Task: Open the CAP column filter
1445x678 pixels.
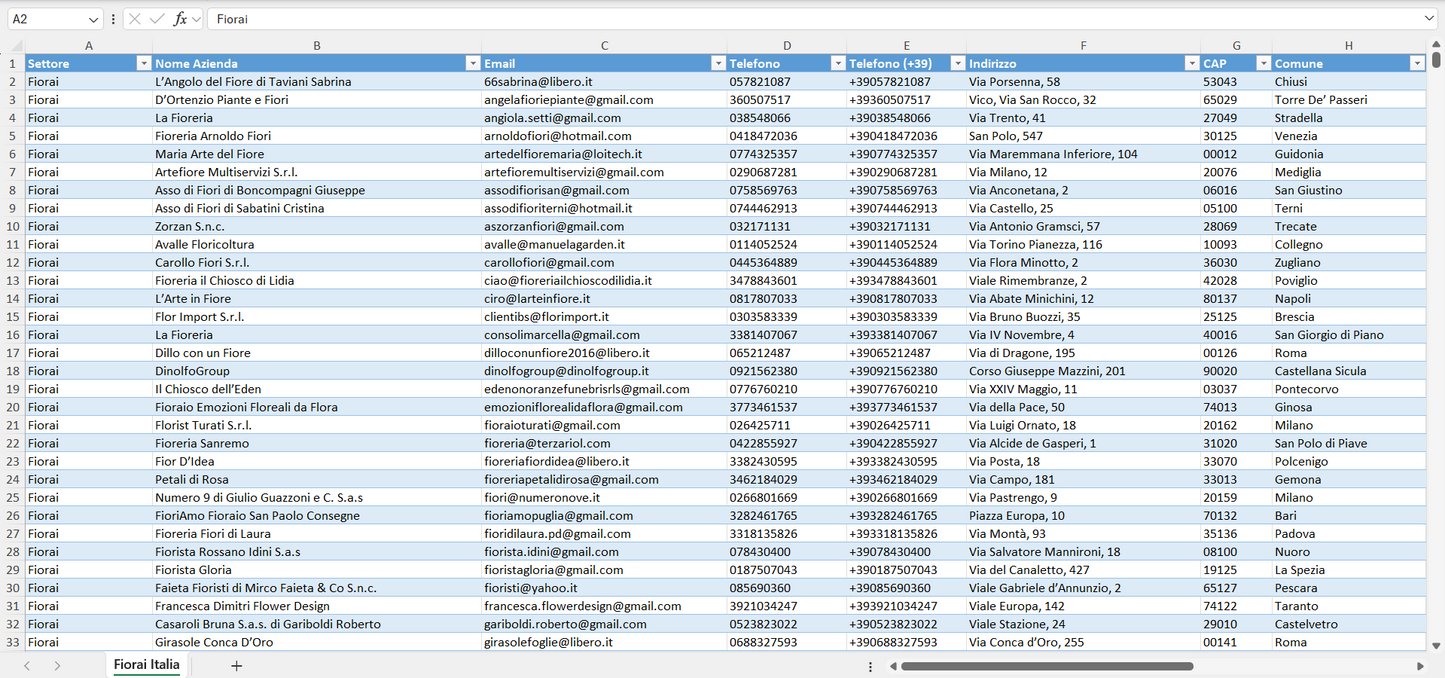Action: tap(1263, 63)
